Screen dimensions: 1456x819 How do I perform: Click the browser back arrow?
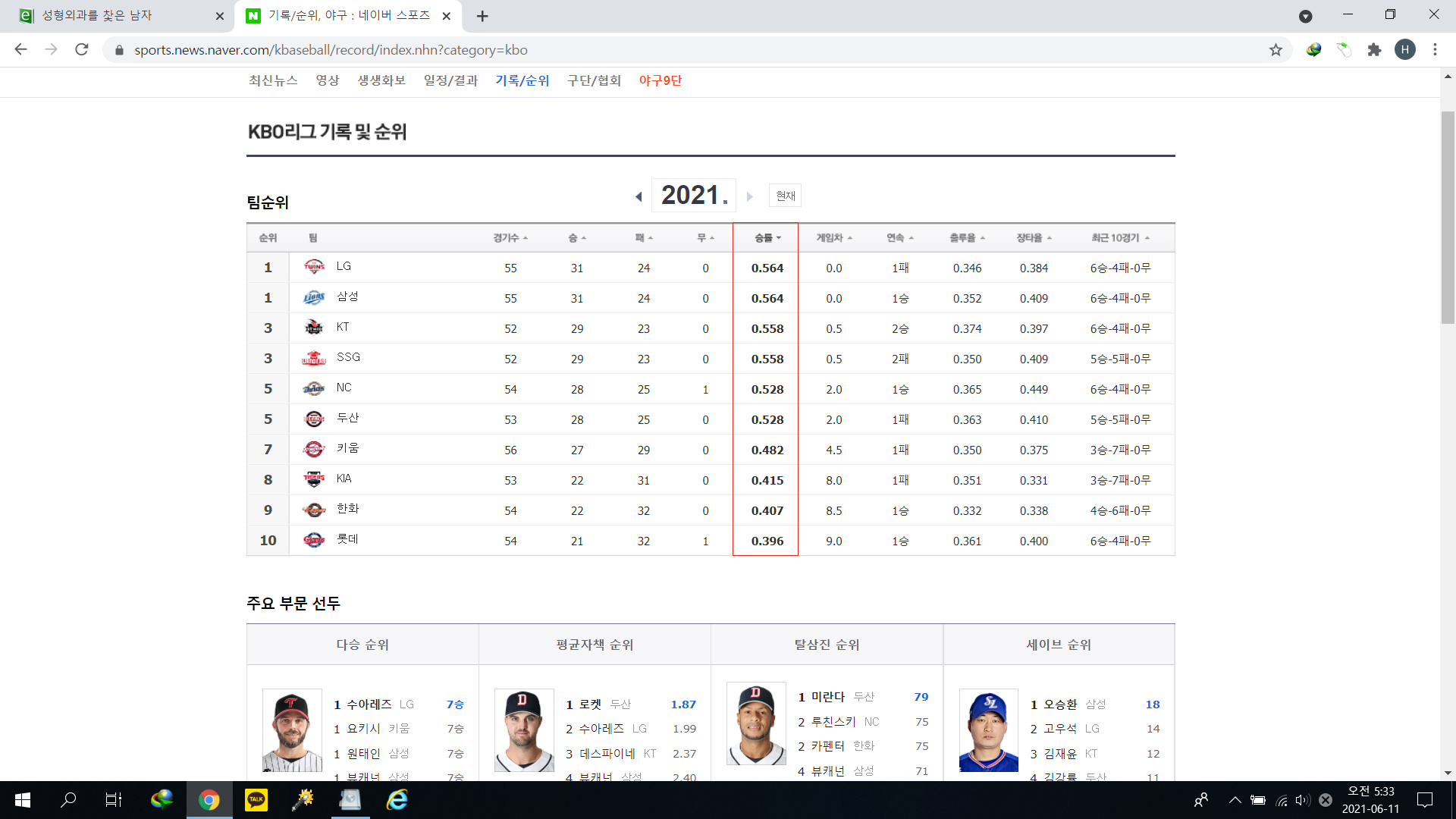[20, 49]
